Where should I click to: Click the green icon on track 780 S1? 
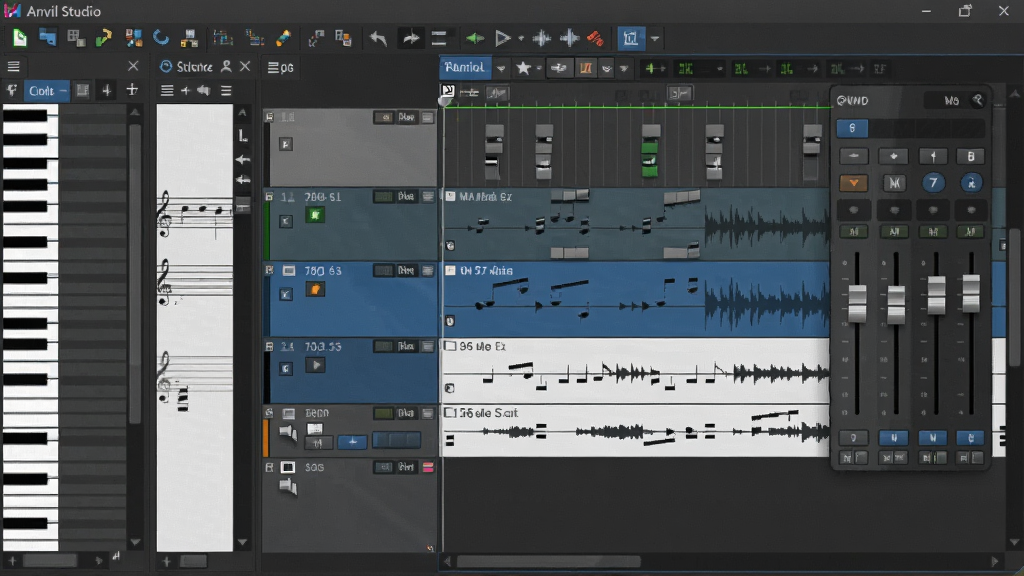tap(315, 215)
